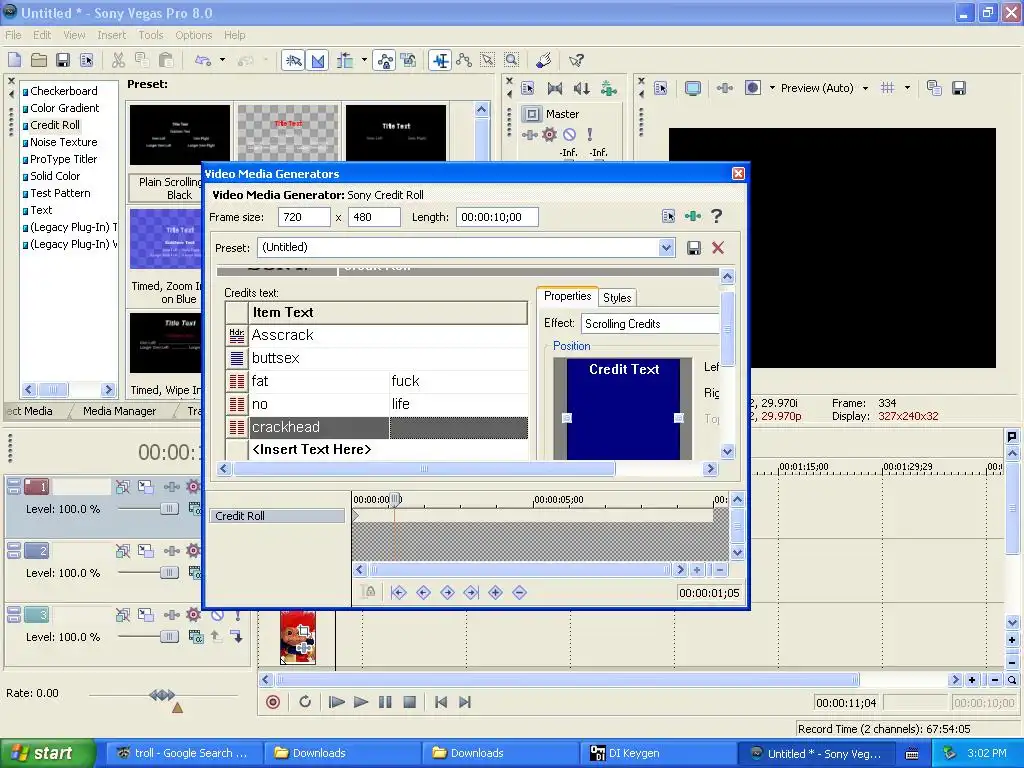Click the Frame width field showing 720
The width and height of the screenshot is (1024, 768).
coord(304,217)
